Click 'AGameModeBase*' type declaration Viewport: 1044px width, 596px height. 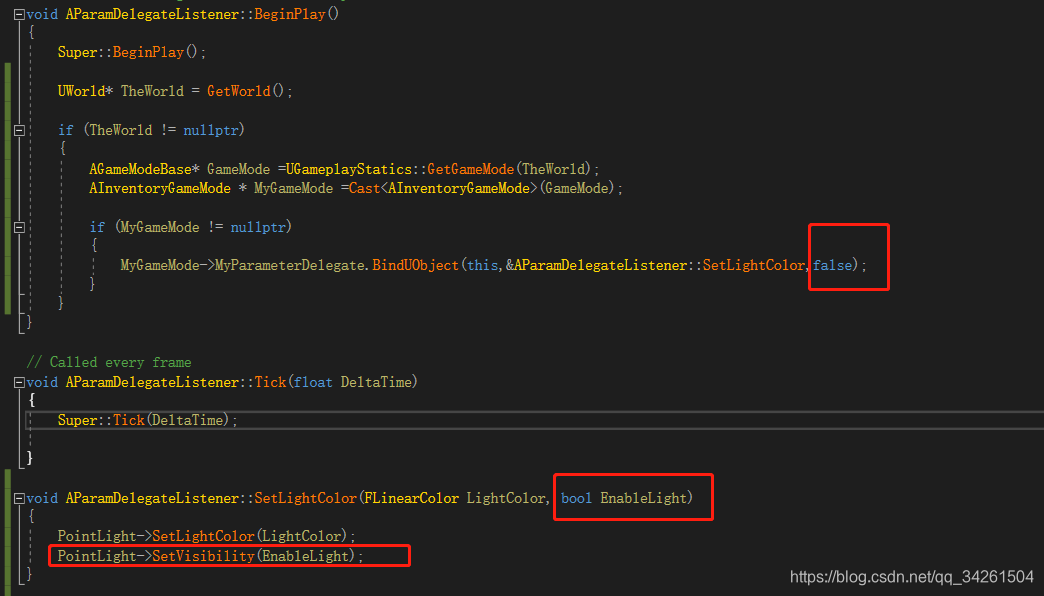tap(144, 169)
